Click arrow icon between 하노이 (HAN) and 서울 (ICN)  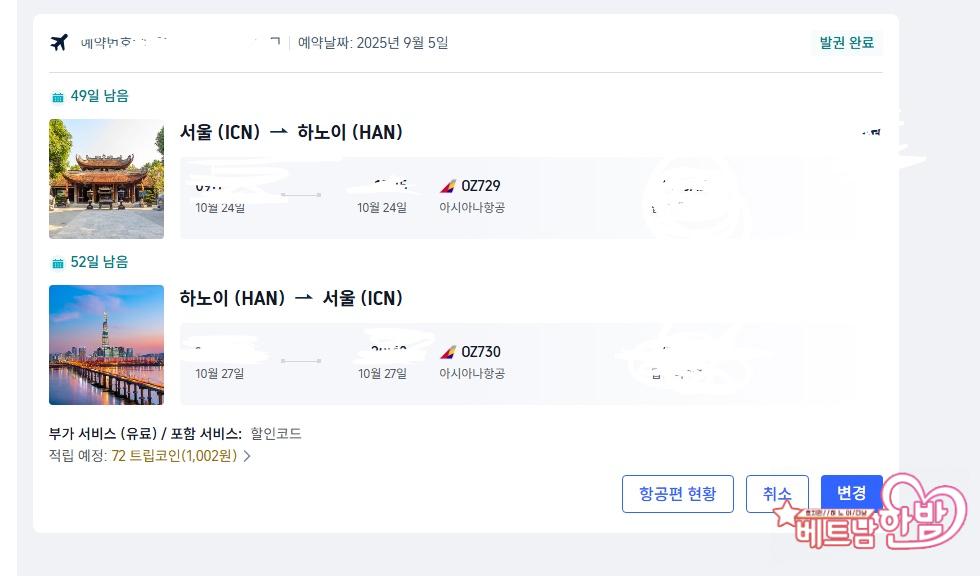(x=304, y=298)
